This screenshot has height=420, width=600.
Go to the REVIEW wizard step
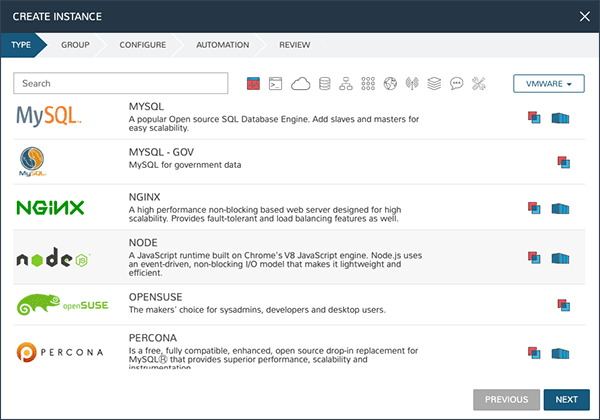click(295, 45)
